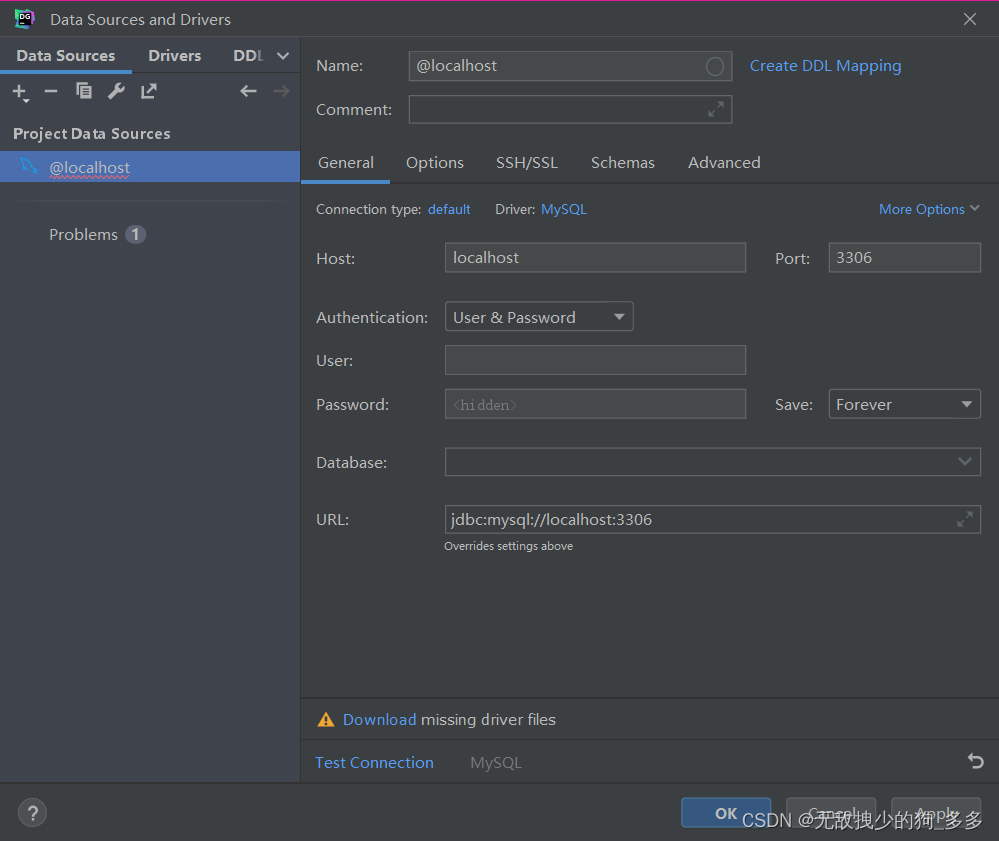Open the Schemas tab
This screenshot has height=841, width=999.
tap(622, 163)
